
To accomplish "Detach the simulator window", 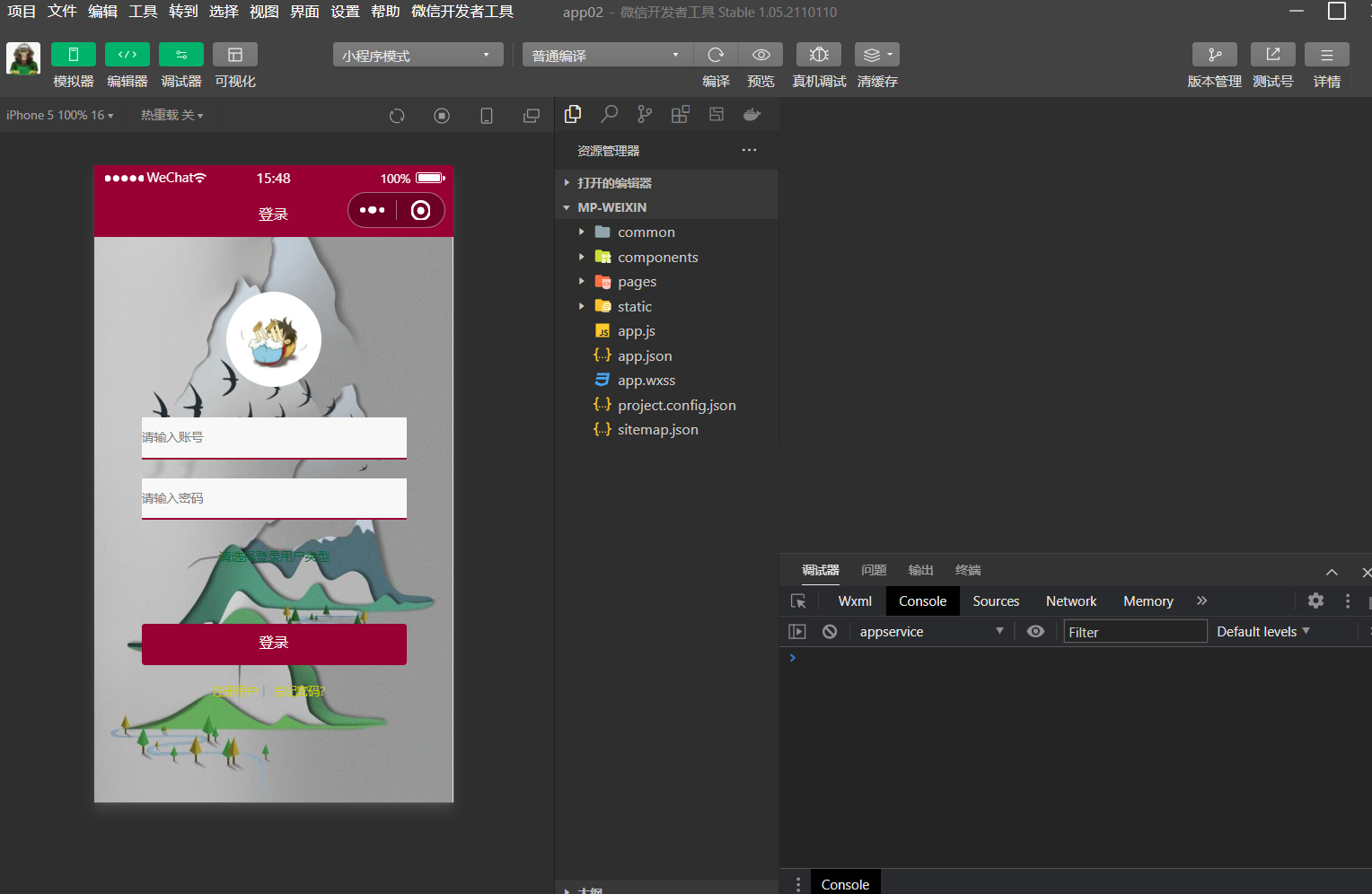I will (532, 116).
